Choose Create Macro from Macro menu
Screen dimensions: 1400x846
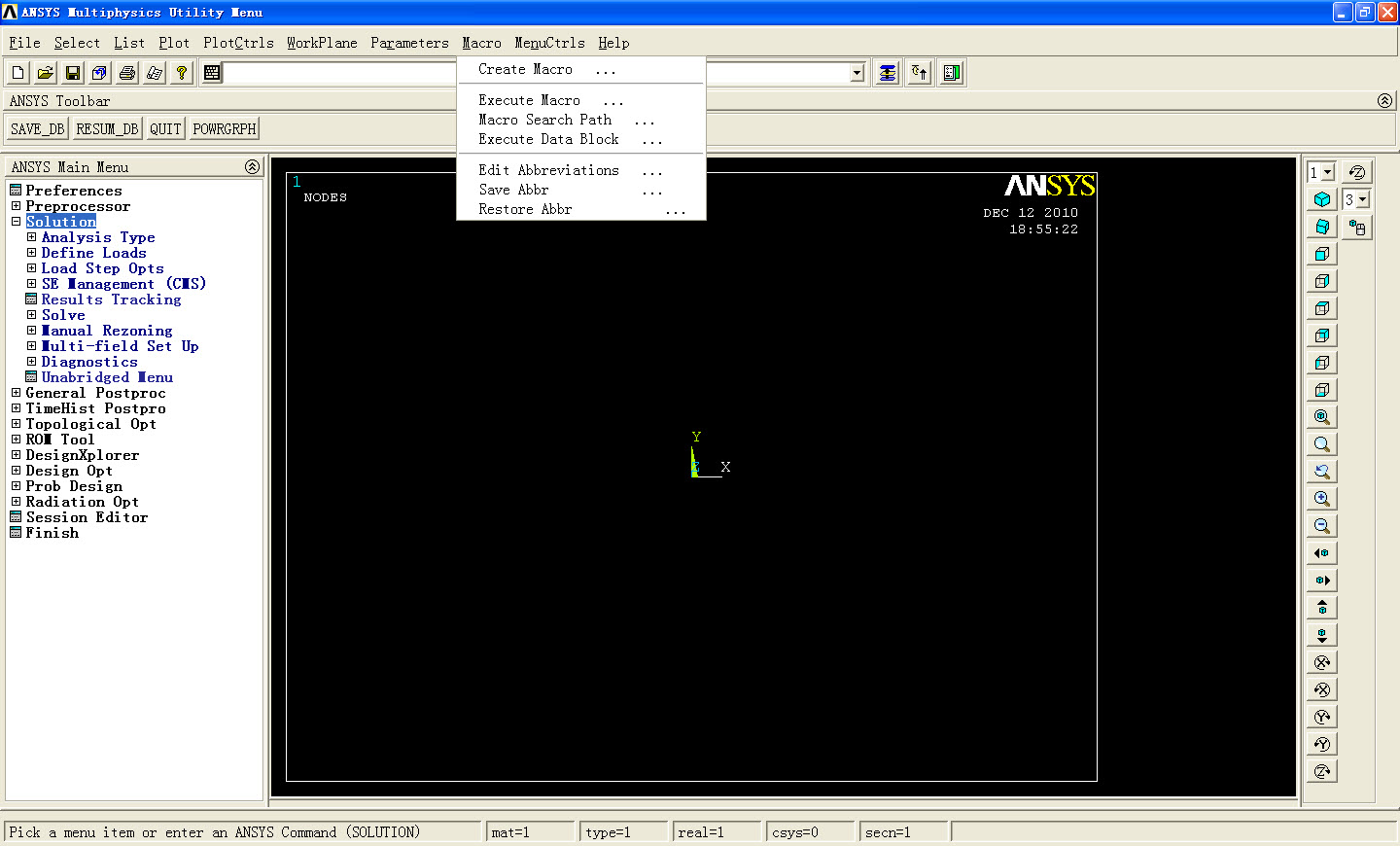point(581,70)
